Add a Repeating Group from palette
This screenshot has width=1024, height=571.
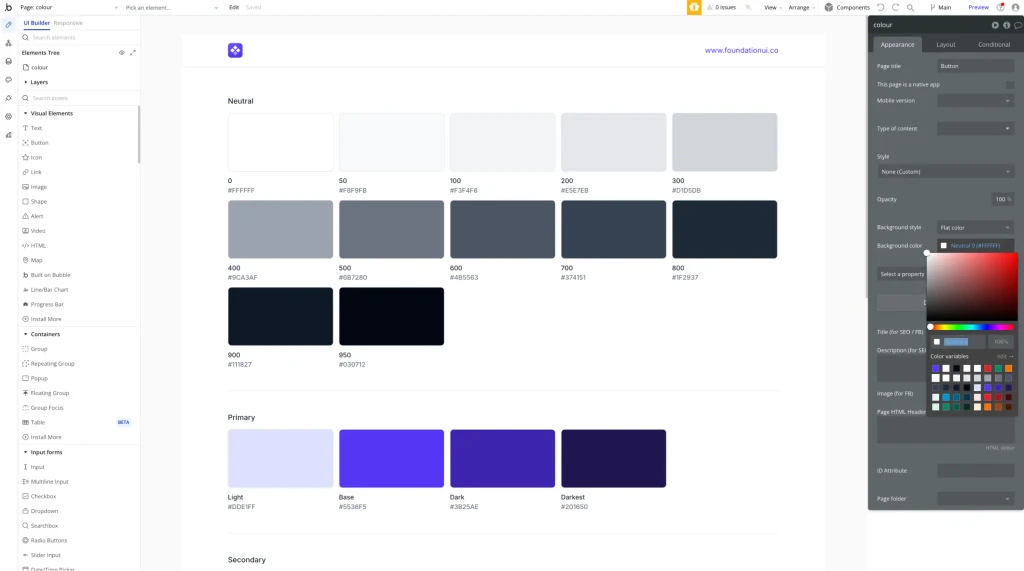click(x=52, y=363)
